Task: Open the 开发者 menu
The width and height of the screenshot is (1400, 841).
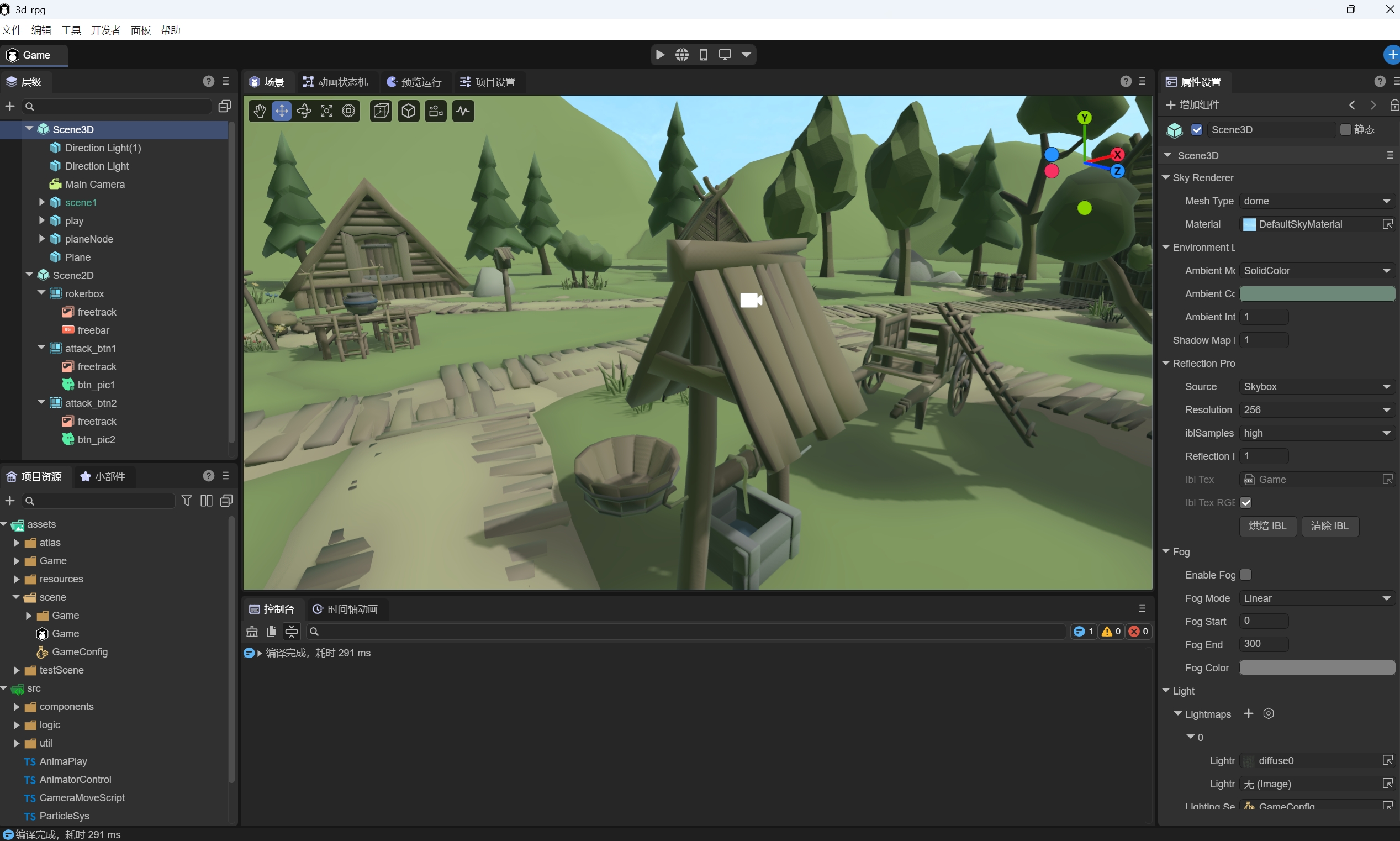Action: coord(105,30)
